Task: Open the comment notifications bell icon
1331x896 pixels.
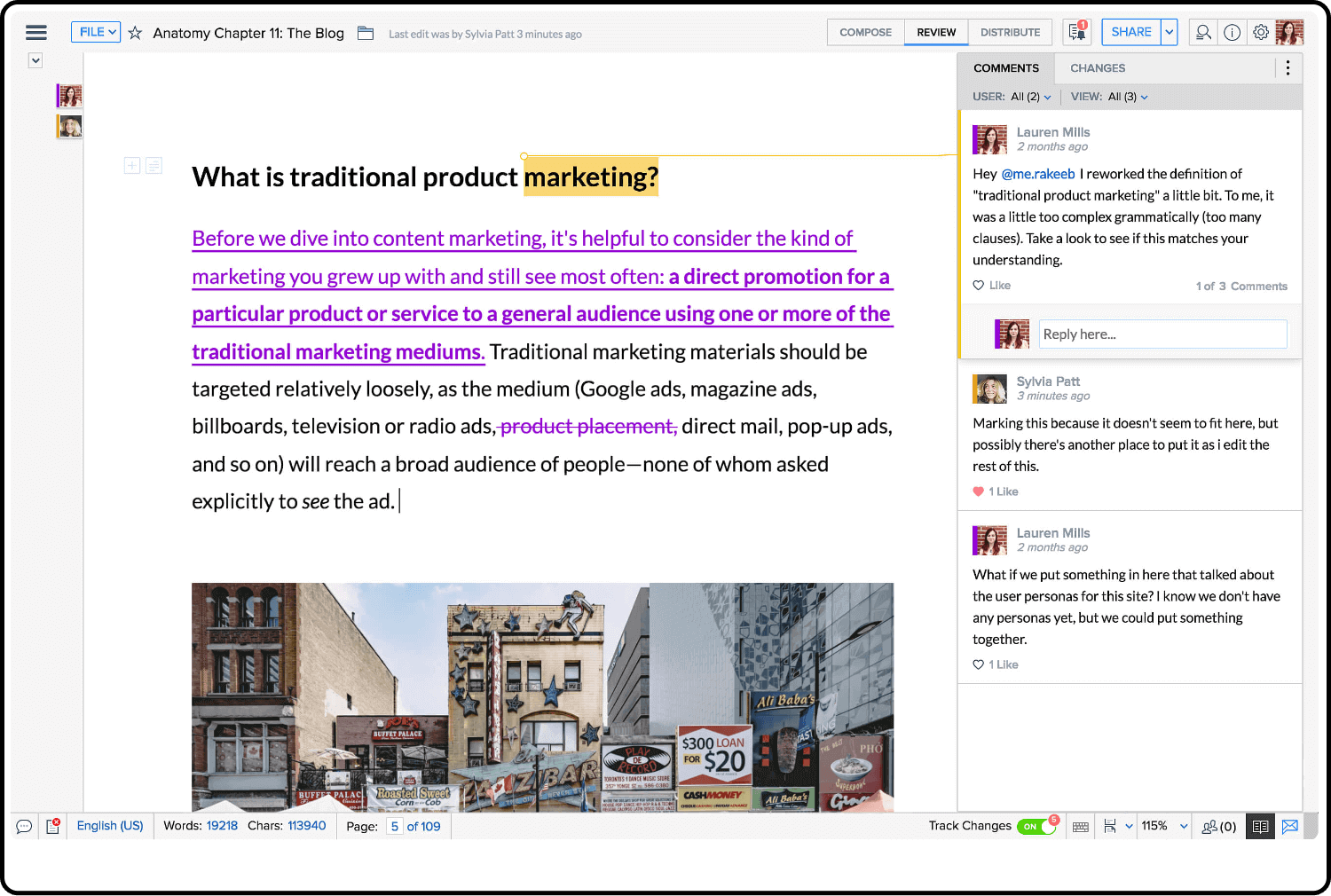Action: pos(1077,32)
